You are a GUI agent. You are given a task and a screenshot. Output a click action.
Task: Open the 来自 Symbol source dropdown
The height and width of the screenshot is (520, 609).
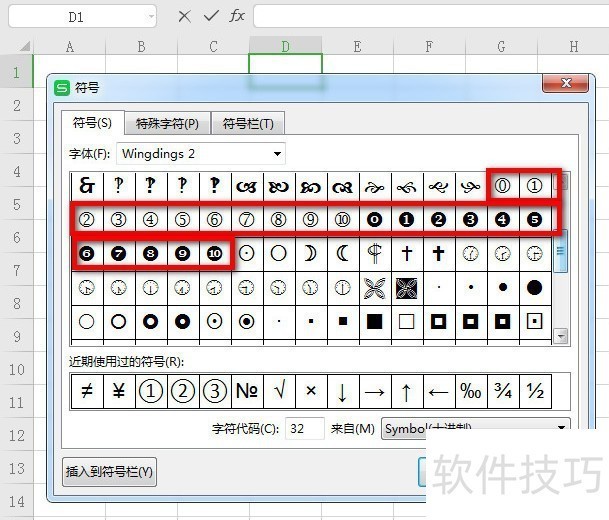click(x=561, y=428)
